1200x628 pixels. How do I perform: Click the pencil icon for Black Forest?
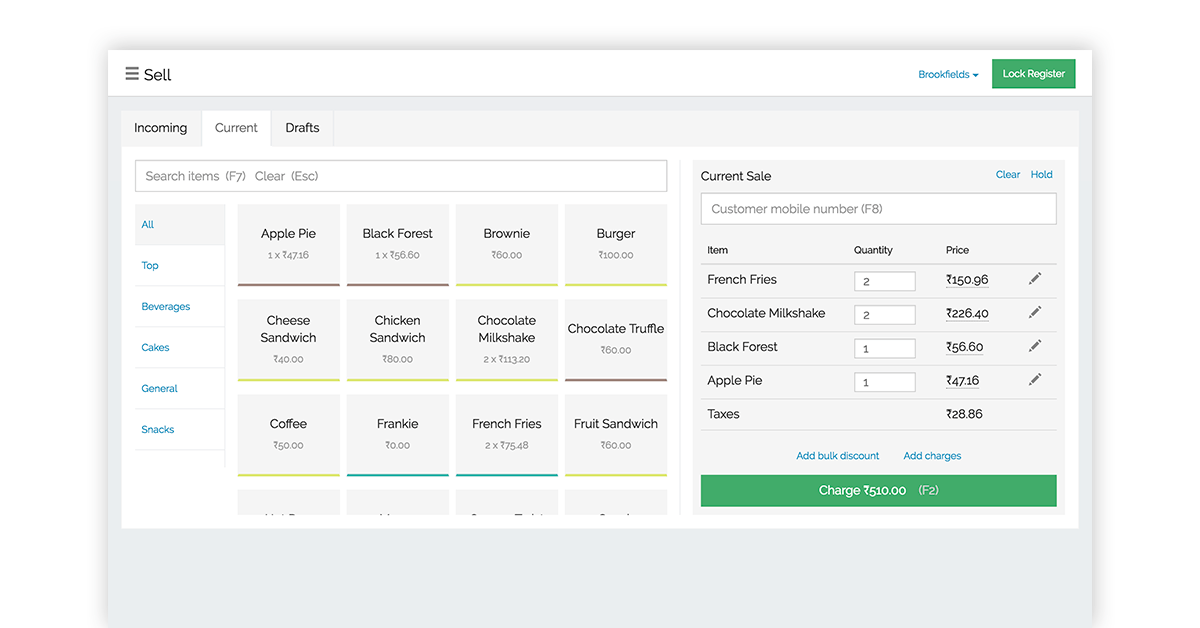[1035, 346]
